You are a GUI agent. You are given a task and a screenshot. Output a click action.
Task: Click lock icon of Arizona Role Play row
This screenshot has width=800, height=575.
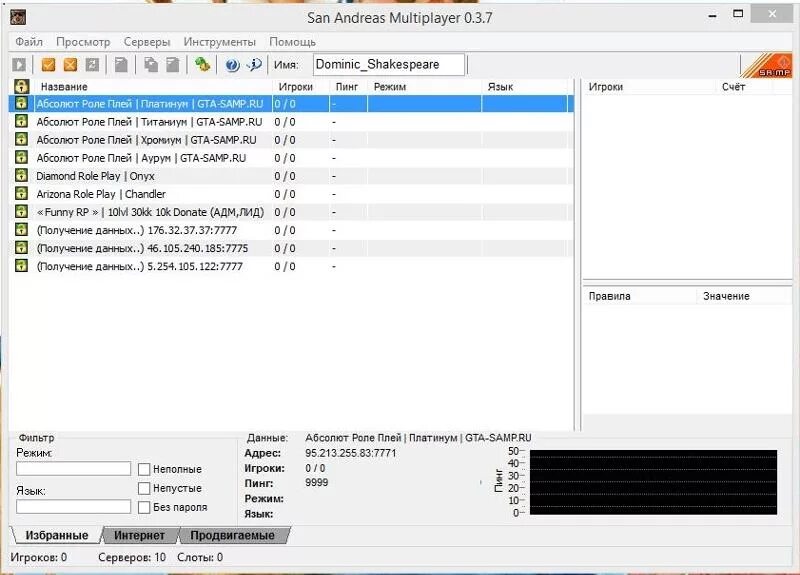[21, 194]
